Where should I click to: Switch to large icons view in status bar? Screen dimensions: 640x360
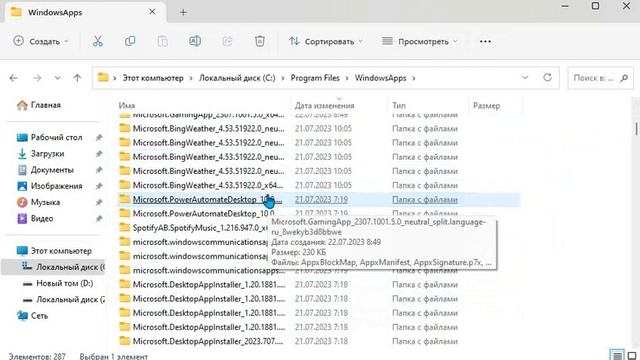632,355
